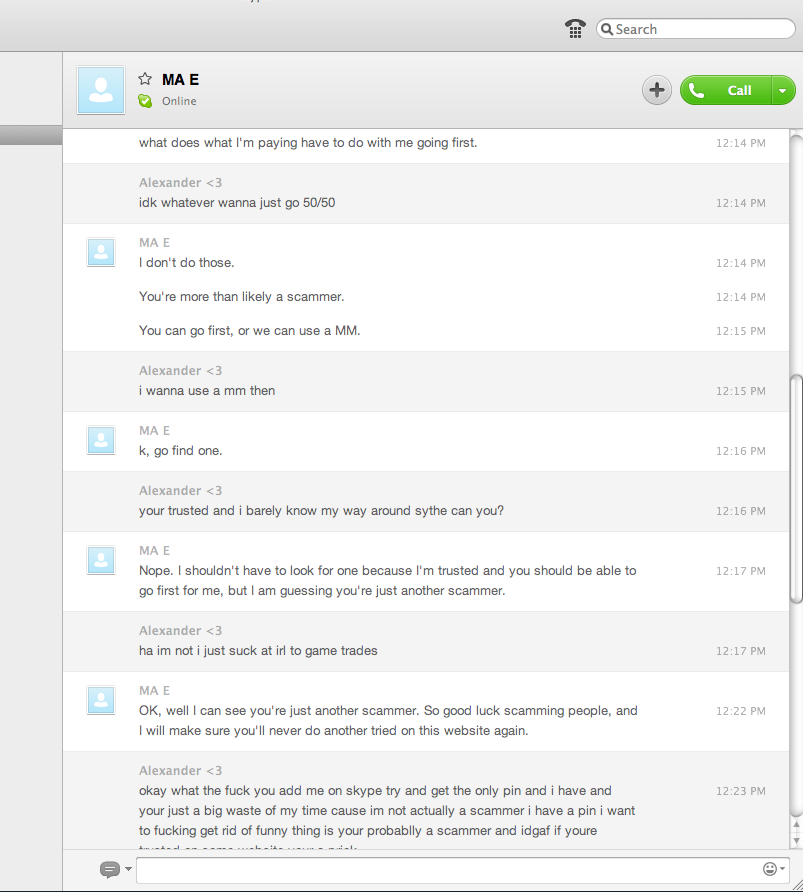The height and width of the screenshot is (892, 803).
Task: Click MA E avatar beside "I don't do those."
Action: (x=101, y=252)
